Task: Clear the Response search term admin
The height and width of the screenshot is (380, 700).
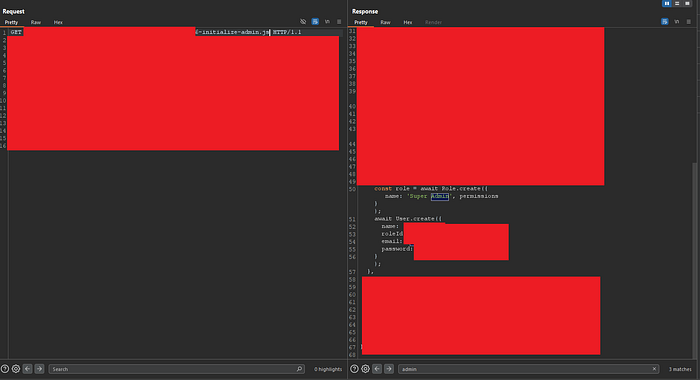Action: (x=654, y=369)
